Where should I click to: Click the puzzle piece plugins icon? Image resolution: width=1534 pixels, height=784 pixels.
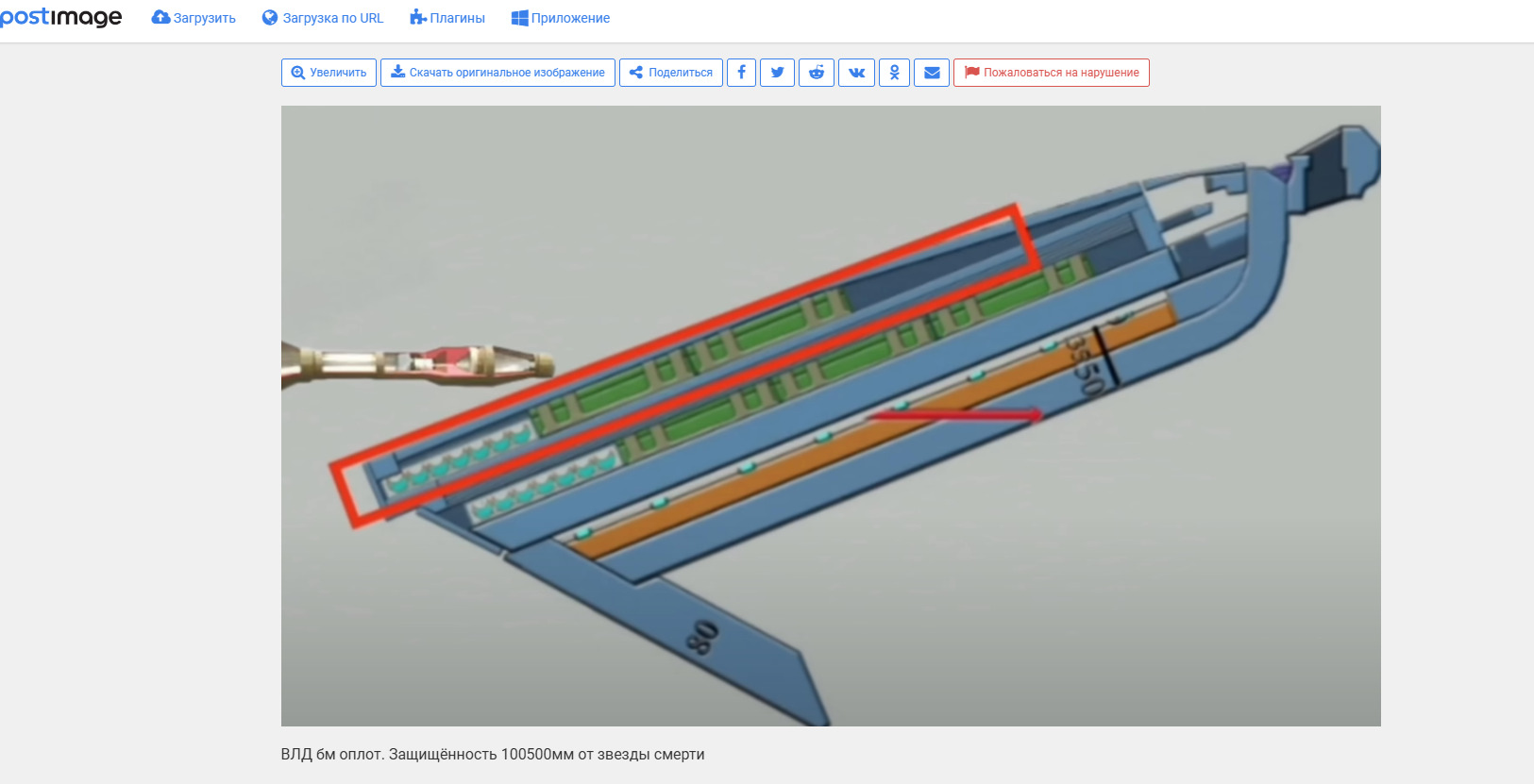pos(417,17)
